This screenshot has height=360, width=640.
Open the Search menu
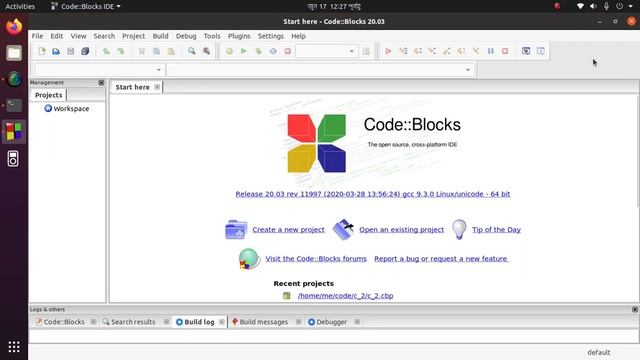point(104,36)
